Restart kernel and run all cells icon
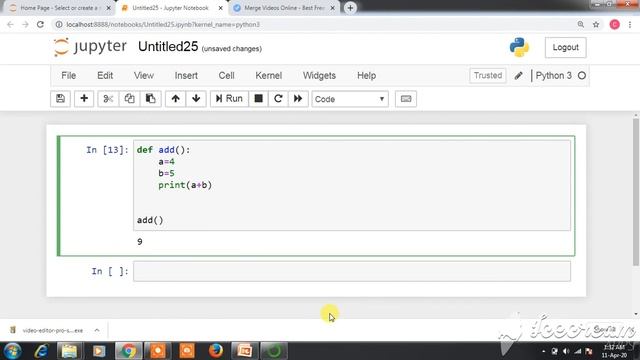 pos(298,99)
